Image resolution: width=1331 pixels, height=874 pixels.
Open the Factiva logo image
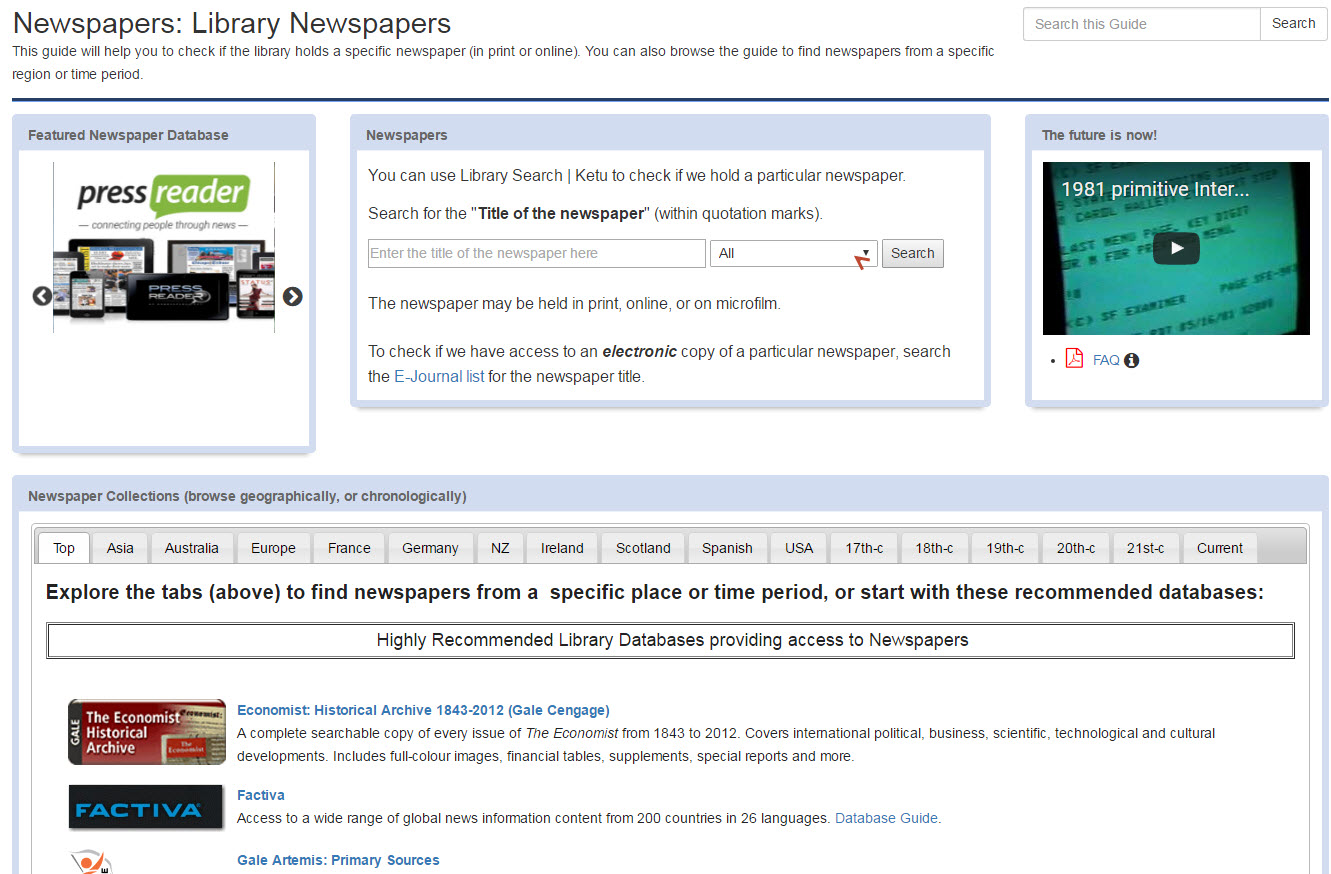click(x=147, y=808)
